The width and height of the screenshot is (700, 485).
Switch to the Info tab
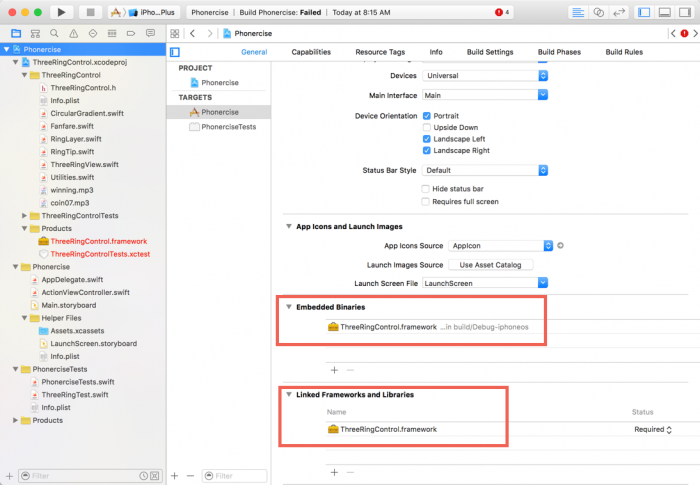click(436, 52)
